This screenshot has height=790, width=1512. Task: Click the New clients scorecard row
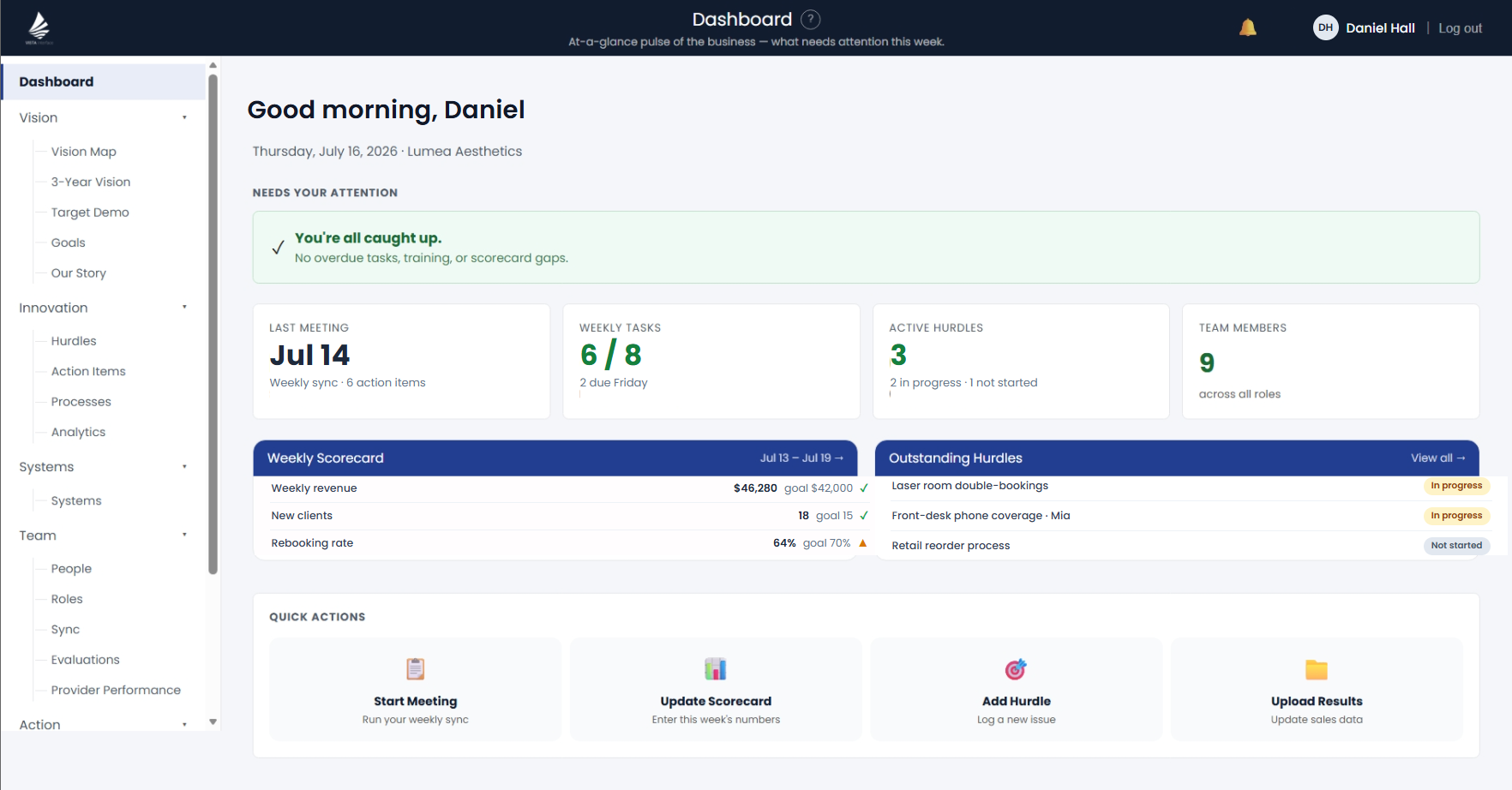(570, 516)
